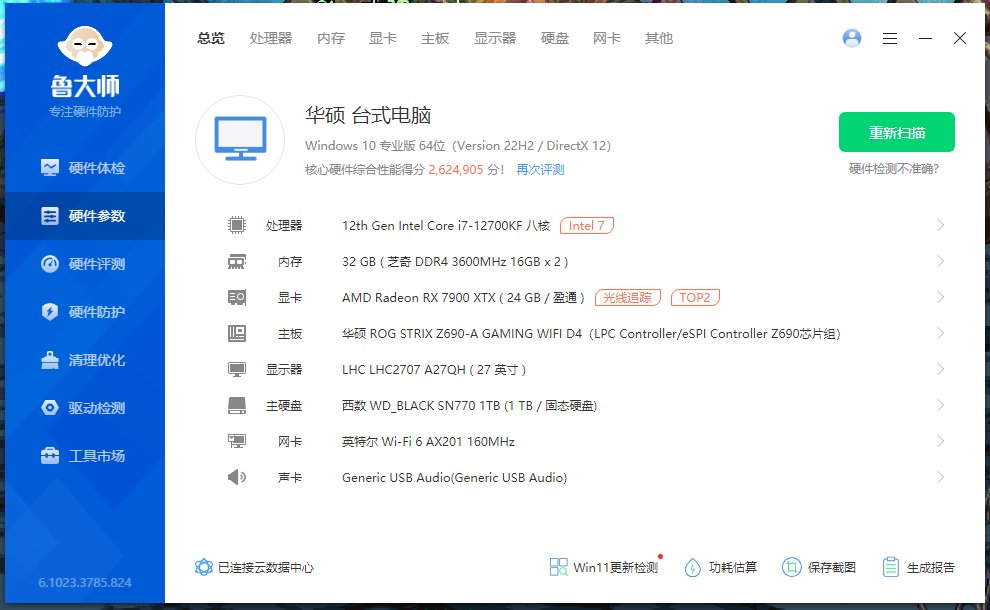
Task: Click the processor chip icon
Action: click(237, 225)
